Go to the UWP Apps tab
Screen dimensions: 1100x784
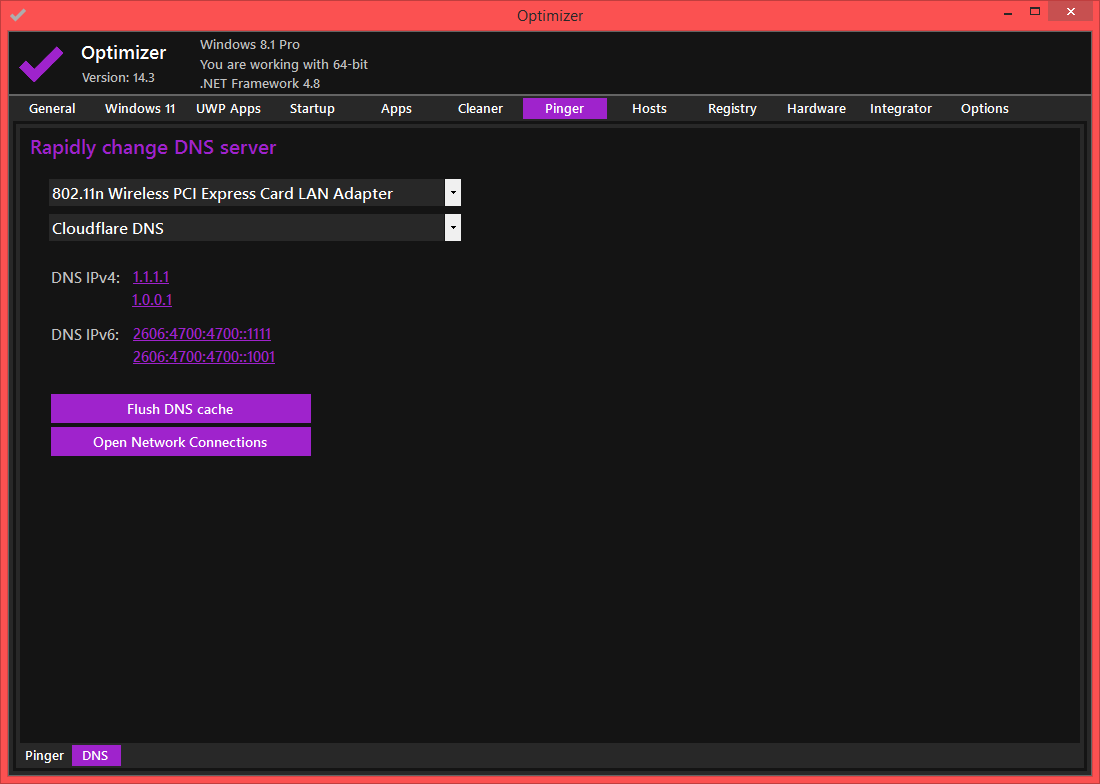[x=228, y=109]
